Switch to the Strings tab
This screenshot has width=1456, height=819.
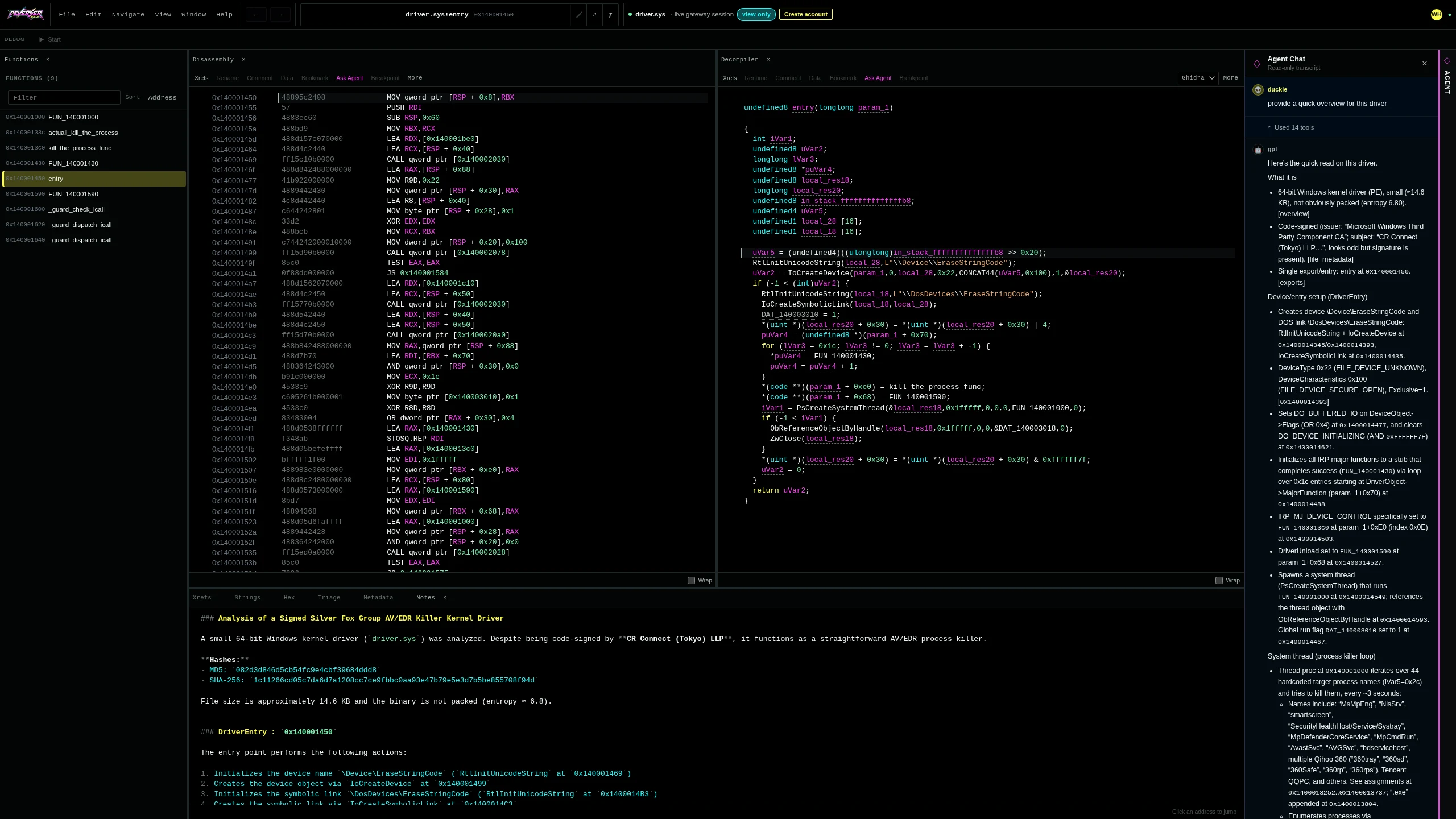pyautogui.click(x=247, y=598)
